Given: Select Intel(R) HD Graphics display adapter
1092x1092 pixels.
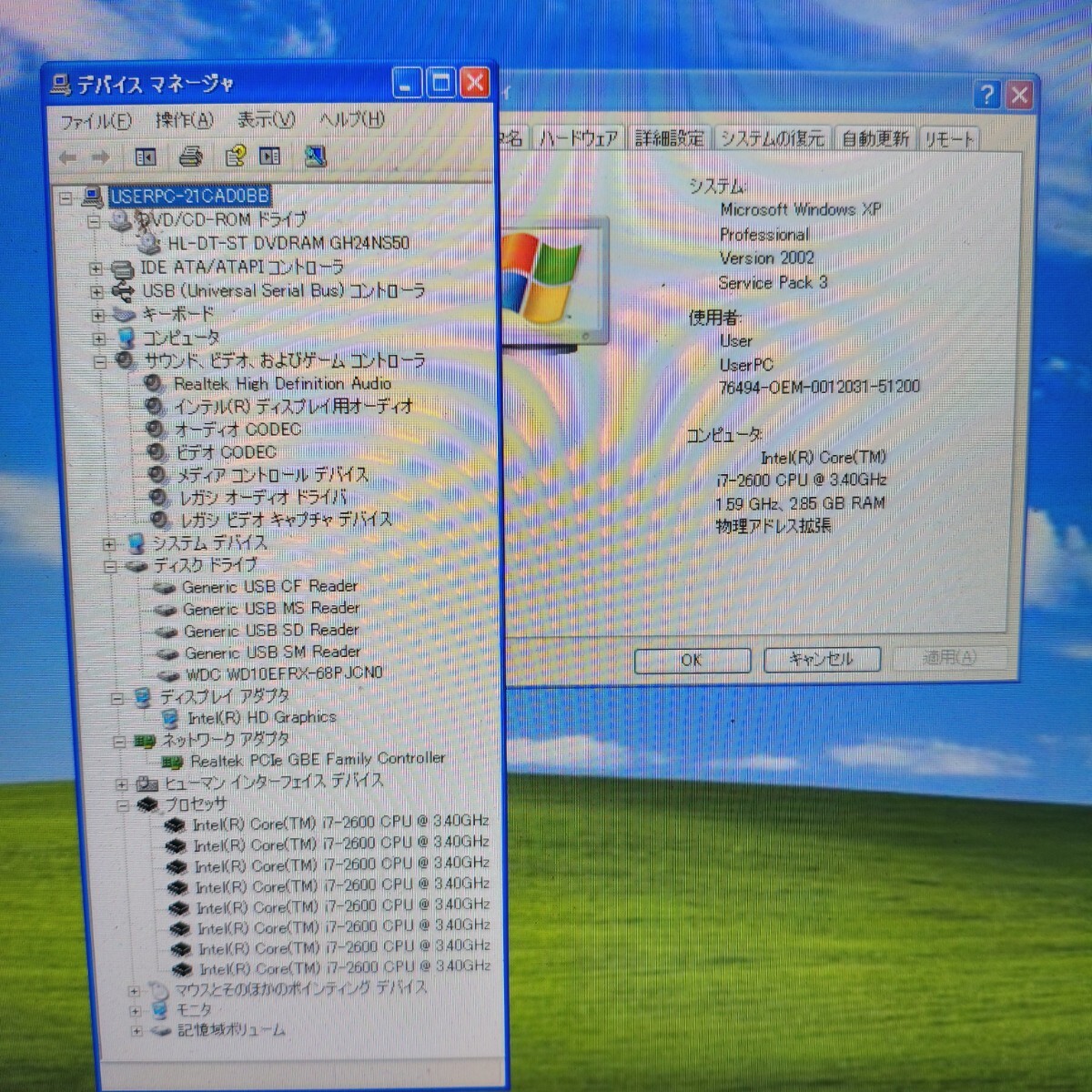Looking at the screenshot, I should pos(261,717).
